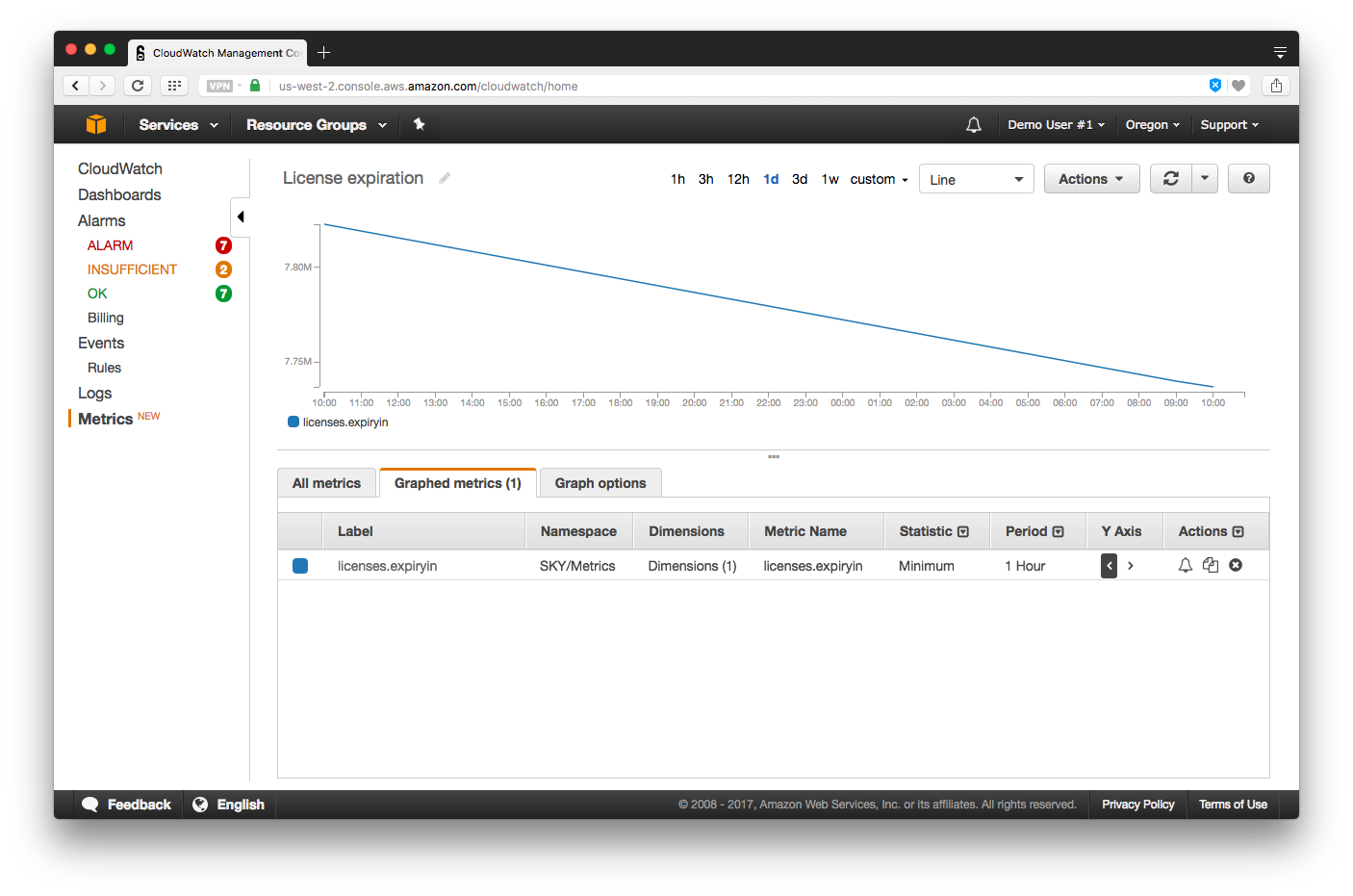This screenshot has height=896, width=1353.
Task: Set time range to 3d
Action: point(800,179)
